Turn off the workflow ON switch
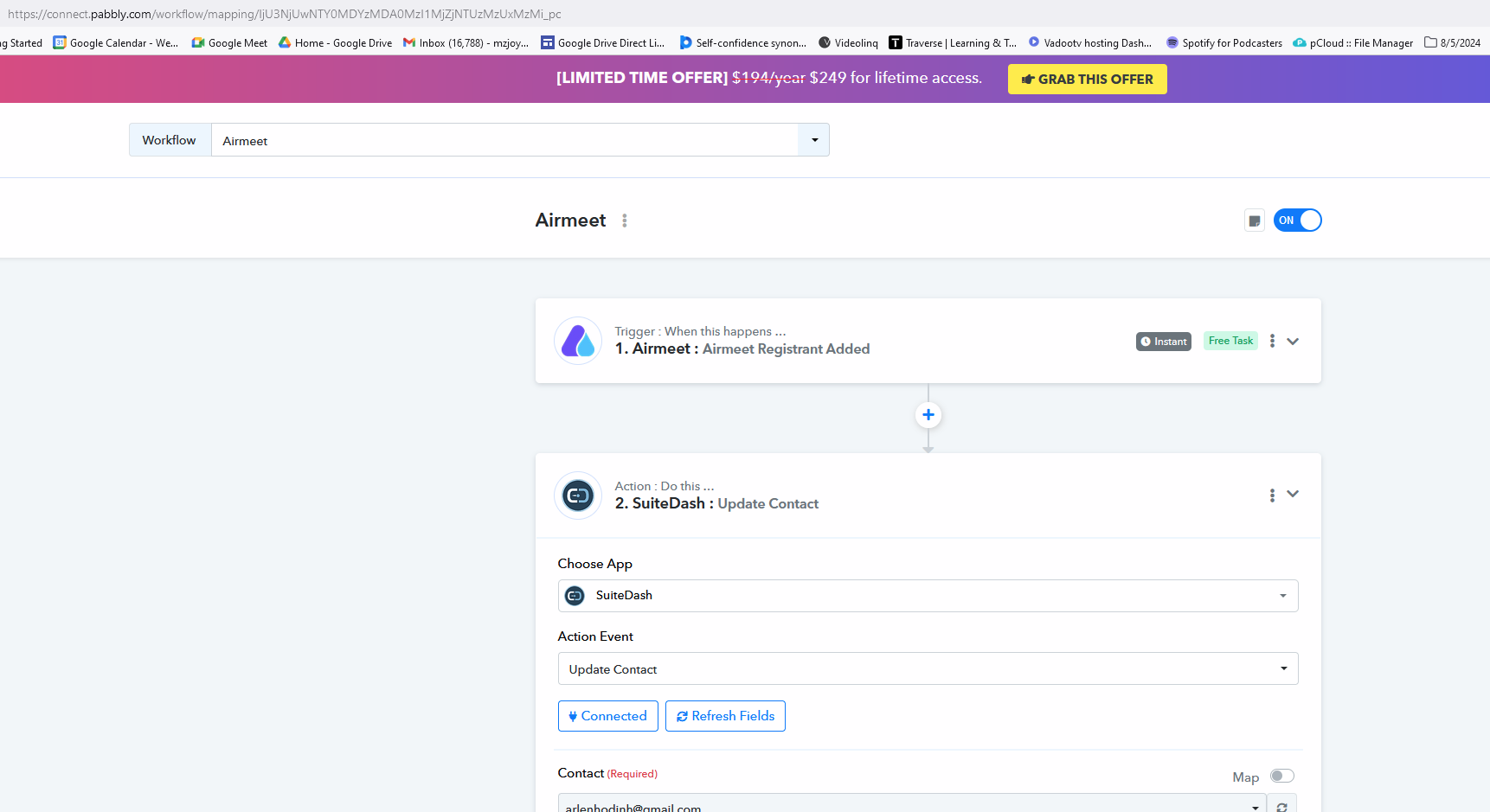Viewport: 1490px width, 812px height. 1298,221
